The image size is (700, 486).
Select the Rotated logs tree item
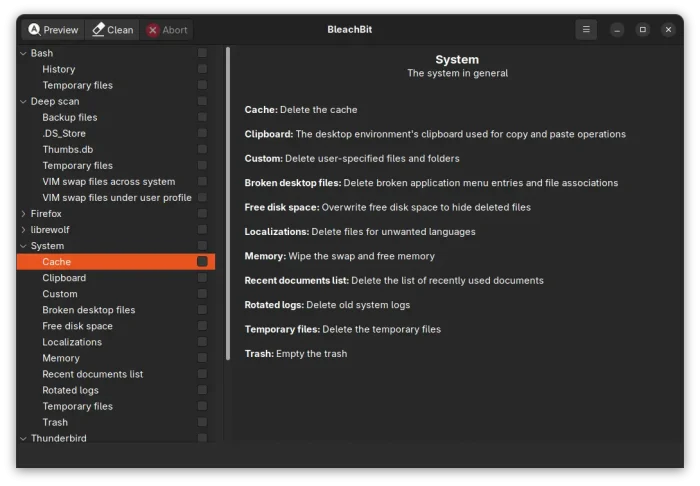tap(70, 390)
